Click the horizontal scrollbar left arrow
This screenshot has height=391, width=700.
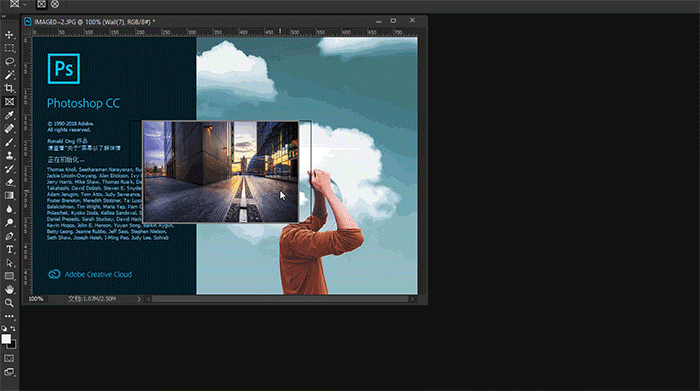coord(148,299)
